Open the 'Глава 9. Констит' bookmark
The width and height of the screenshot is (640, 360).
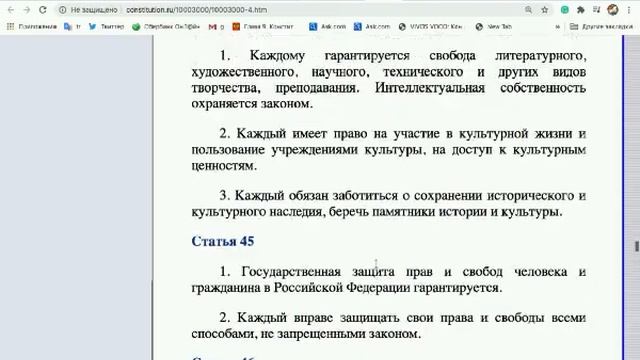[x=262, y=27]
